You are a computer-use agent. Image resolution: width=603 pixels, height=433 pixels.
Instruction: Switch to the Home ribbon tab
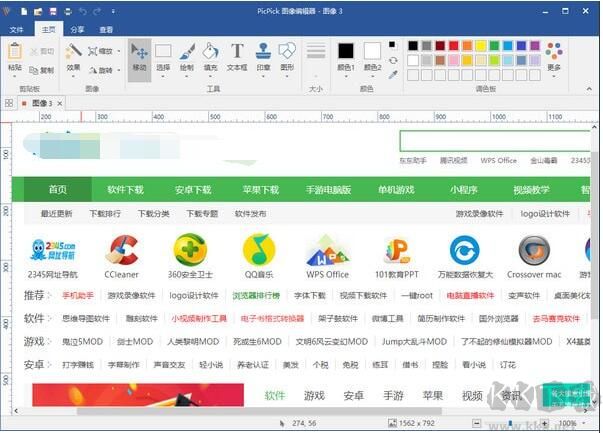(x=48, y=29)
